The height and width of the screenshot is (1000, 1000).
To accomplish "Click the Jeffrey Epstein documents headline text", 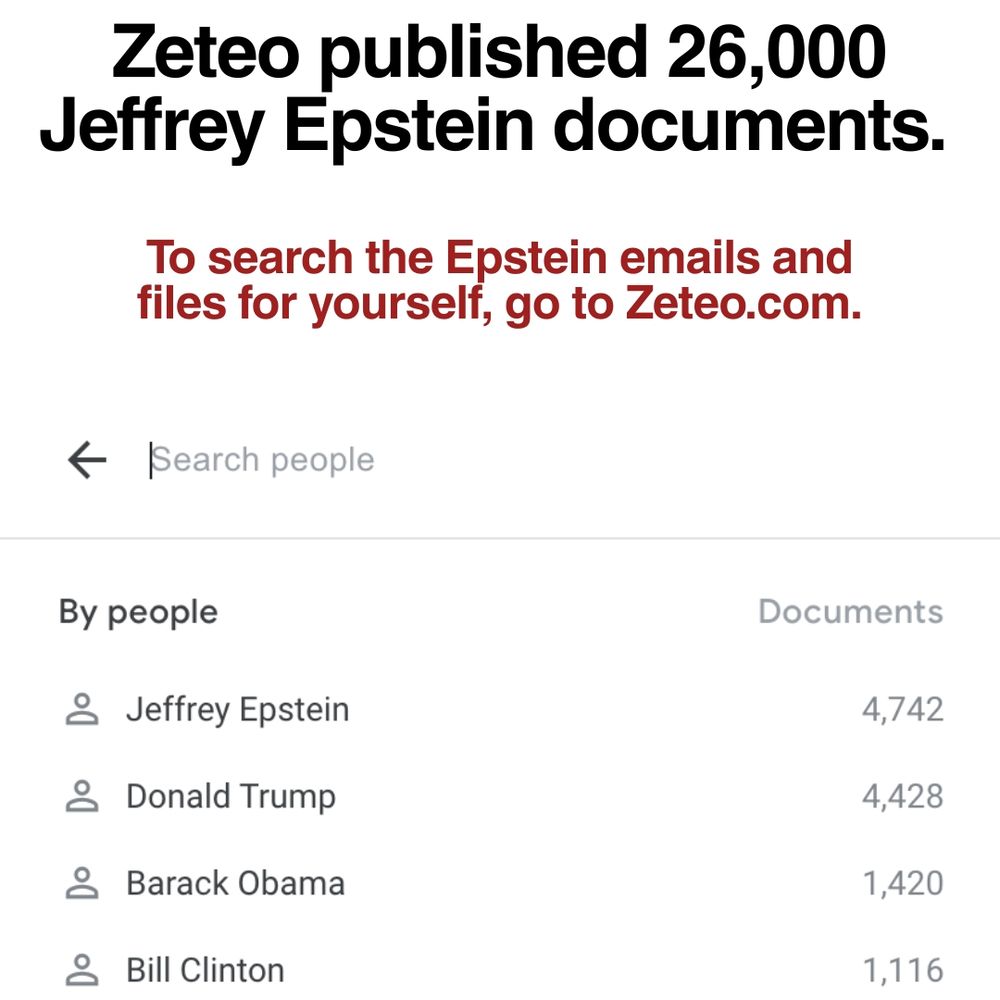I will coord(492,126).
